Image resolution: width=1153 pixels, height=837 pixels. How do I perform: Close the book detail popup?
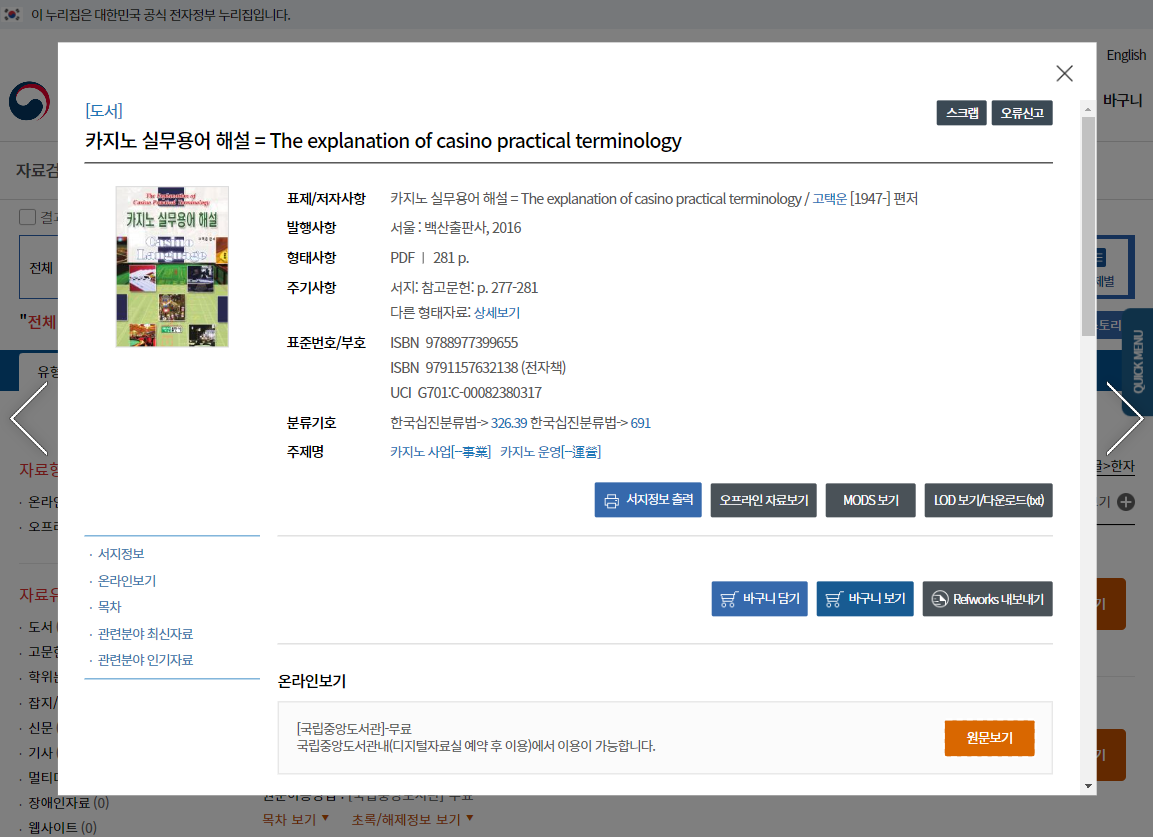coord(1064,73)
